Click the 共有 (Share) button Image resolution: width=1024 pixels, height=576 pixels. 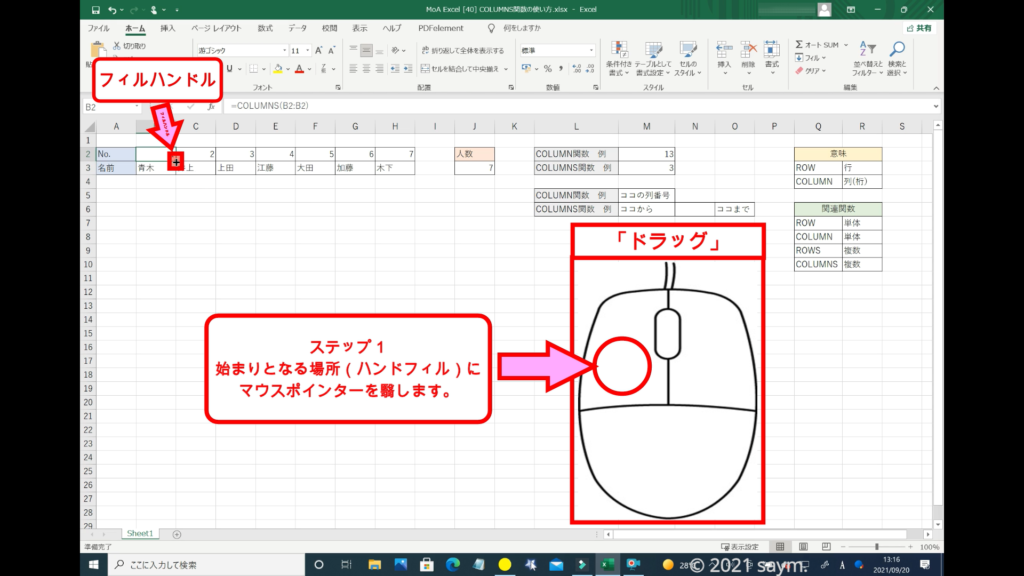coord(918,28)
